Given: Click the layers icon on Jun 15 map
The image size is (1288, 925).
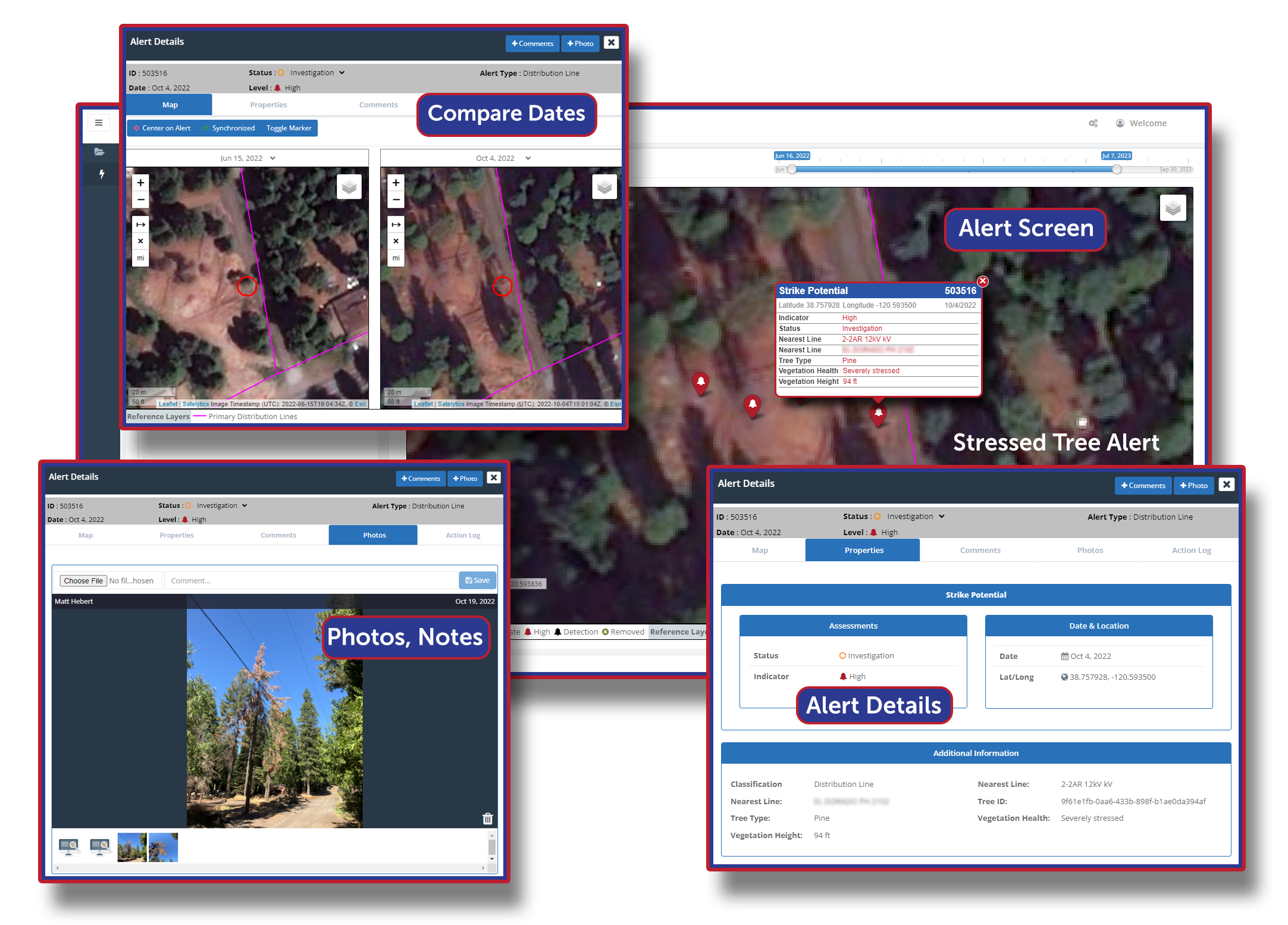Looking at the screenshot, I should coord(349,187).
